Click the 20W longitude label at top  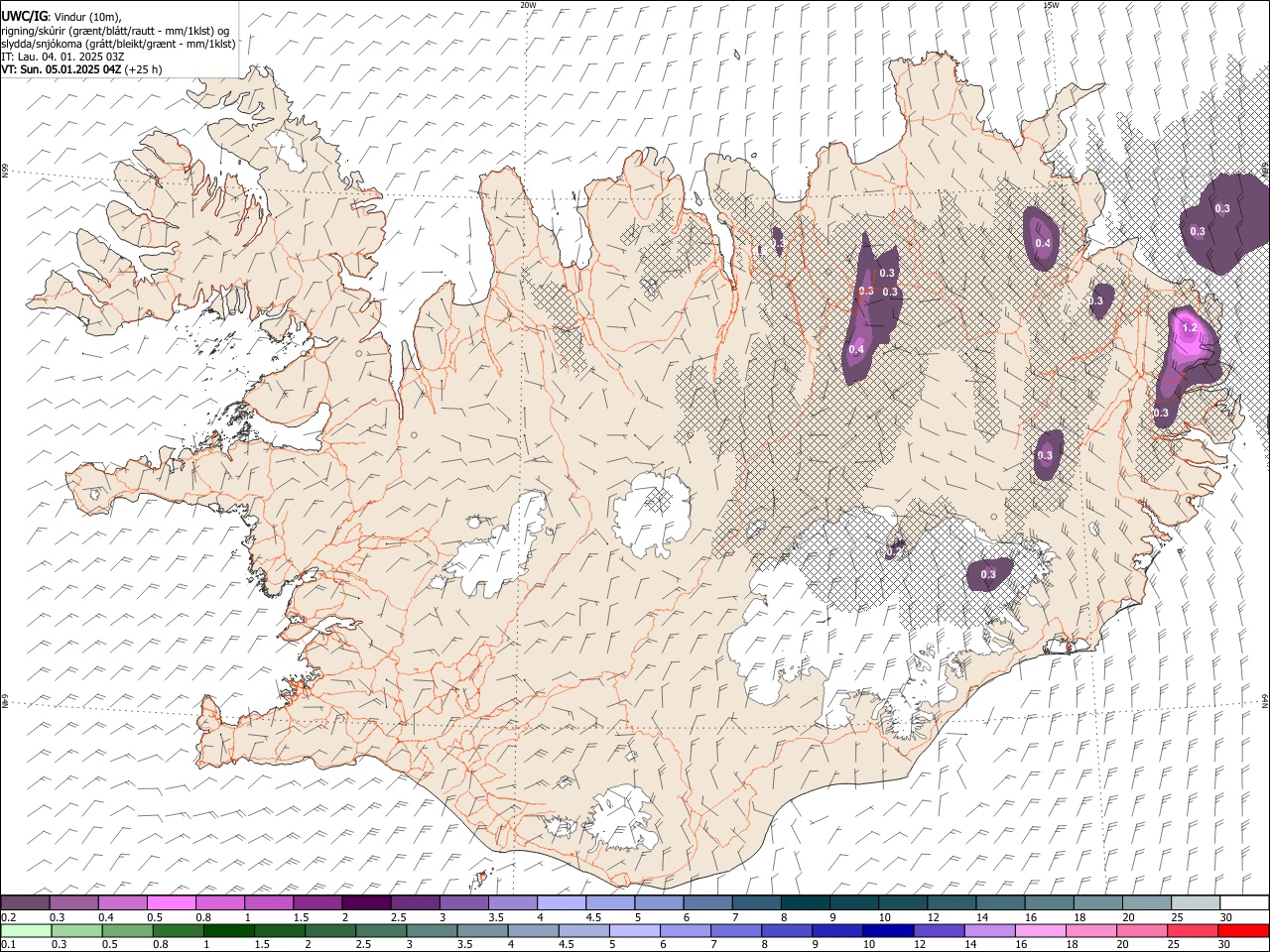(x=528, y=5)
